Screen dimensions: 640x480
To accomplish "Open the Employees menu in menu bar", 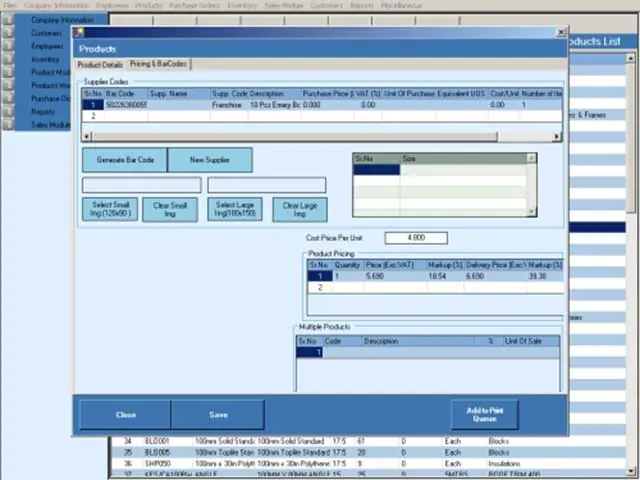I will [x=112, y=5].
